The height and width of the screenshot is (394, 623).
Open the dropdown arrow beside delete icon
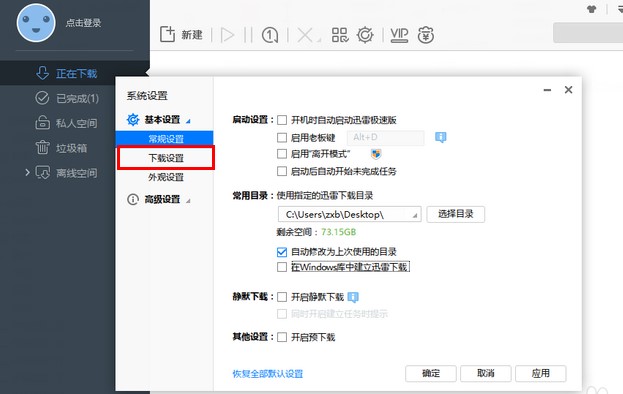click(319, 40)
